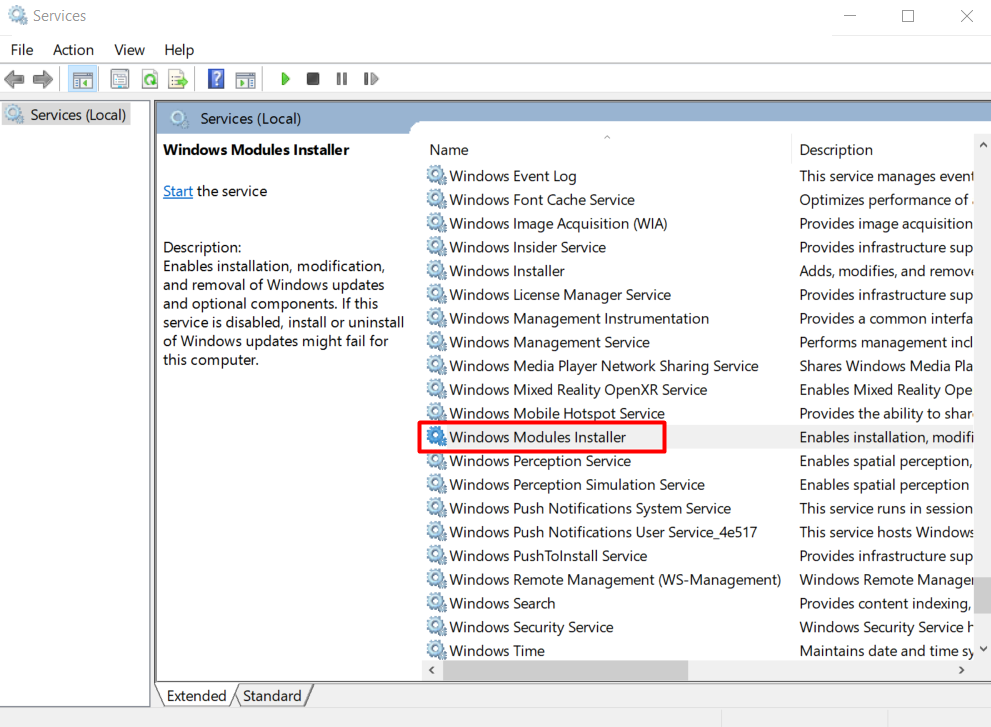Sort list by Name column header
The width and height of the screenshot is (991, 727).
[x=449, y=150]
